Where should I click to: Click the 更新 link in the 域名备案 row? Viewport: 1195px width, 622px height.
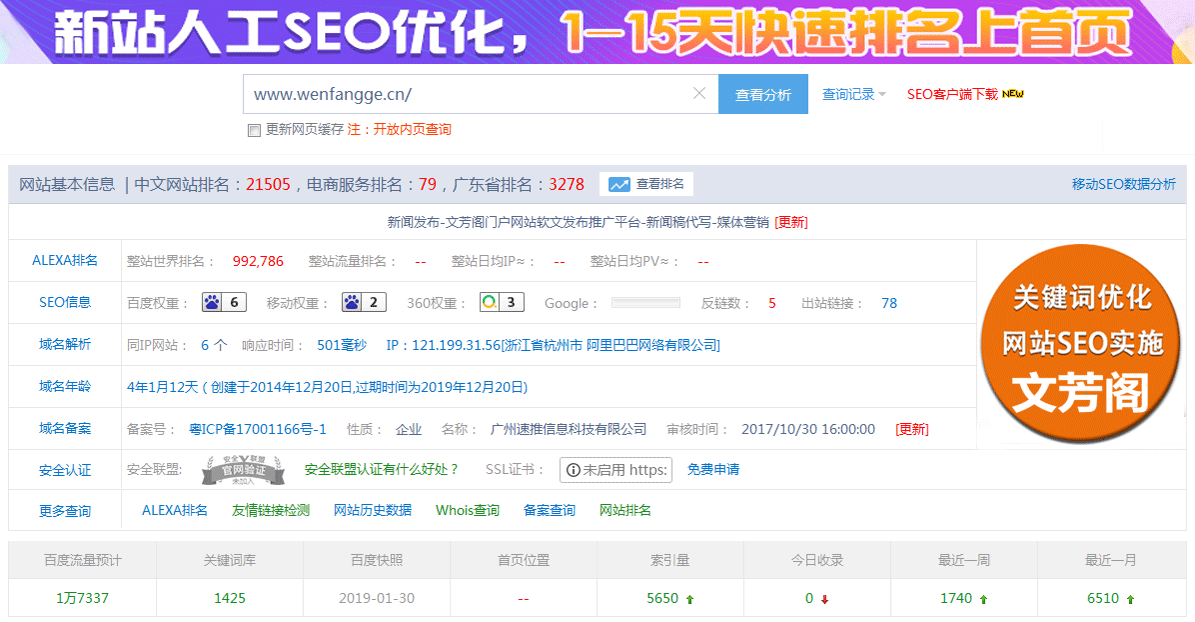click(912, 429)
